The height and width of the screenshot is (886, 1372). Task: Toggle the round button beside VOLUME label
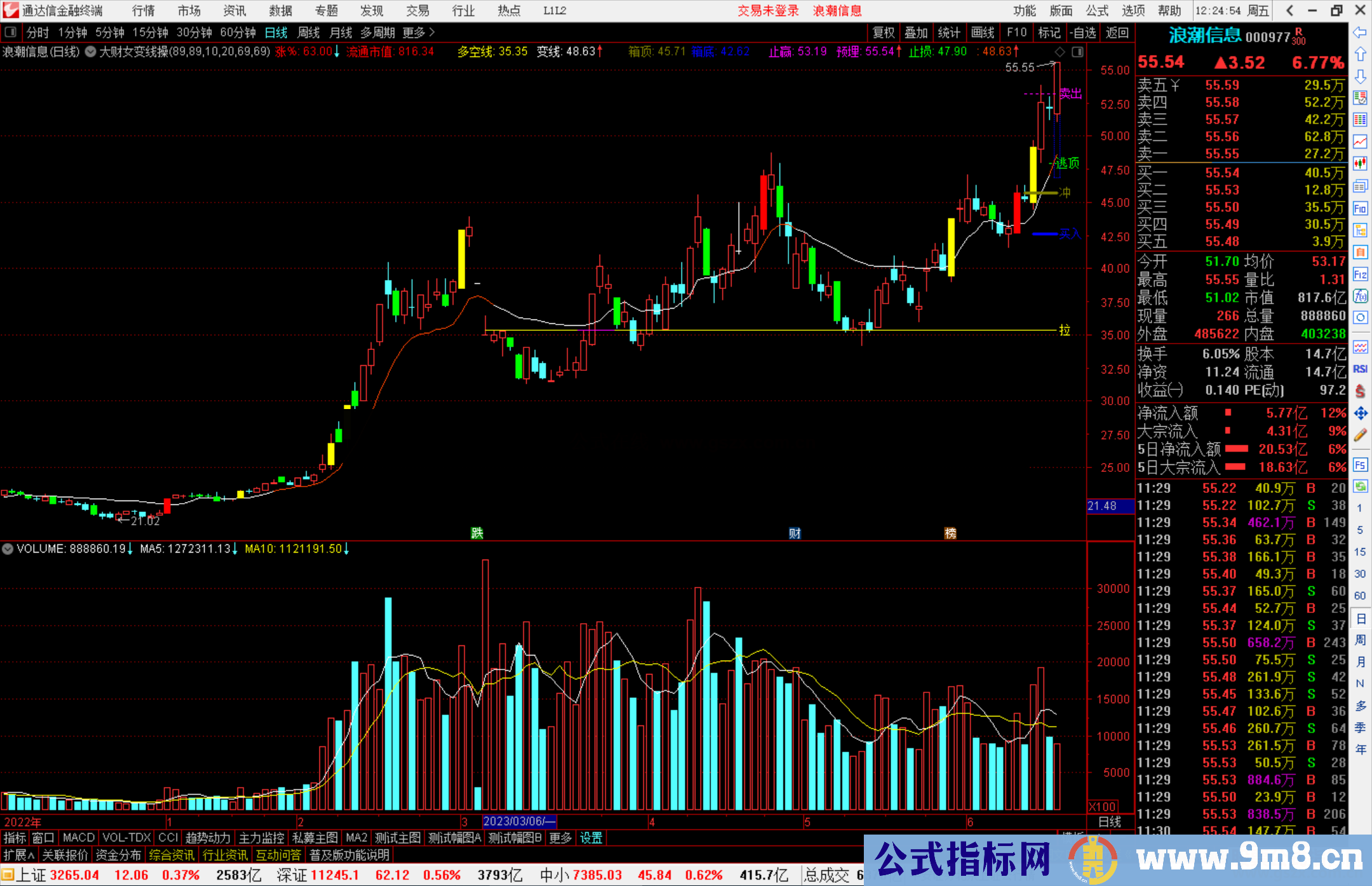(8, 549)
